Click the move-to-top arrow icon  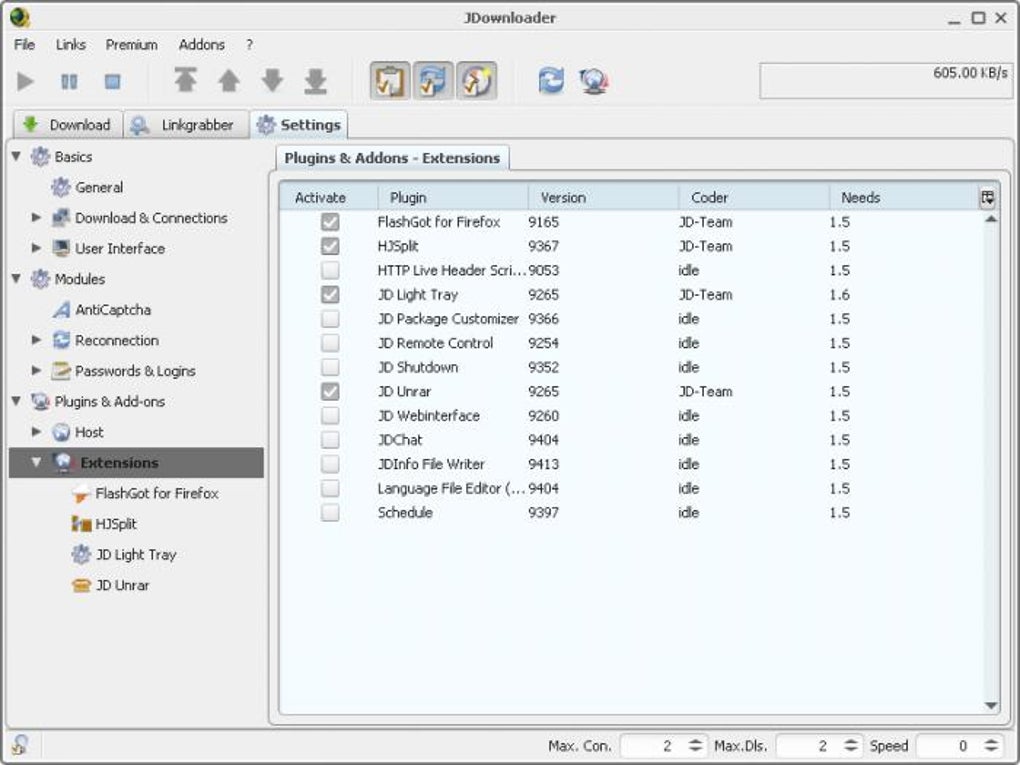(x=185, y=81)
